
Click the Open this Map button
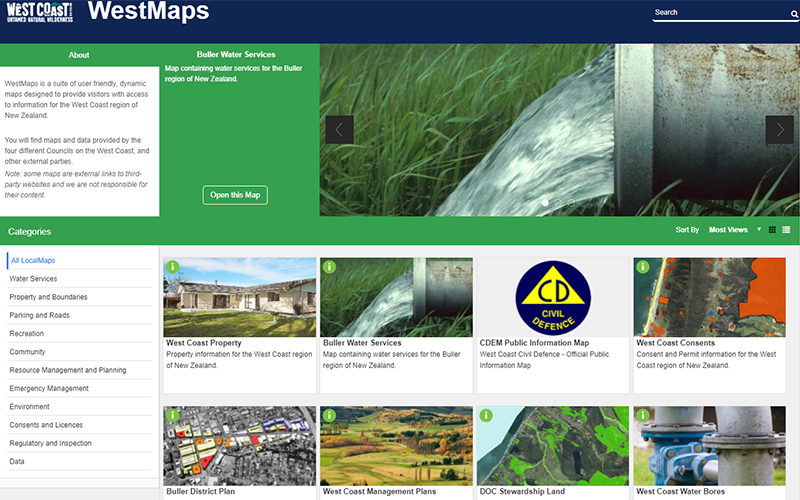coord(235,195)
